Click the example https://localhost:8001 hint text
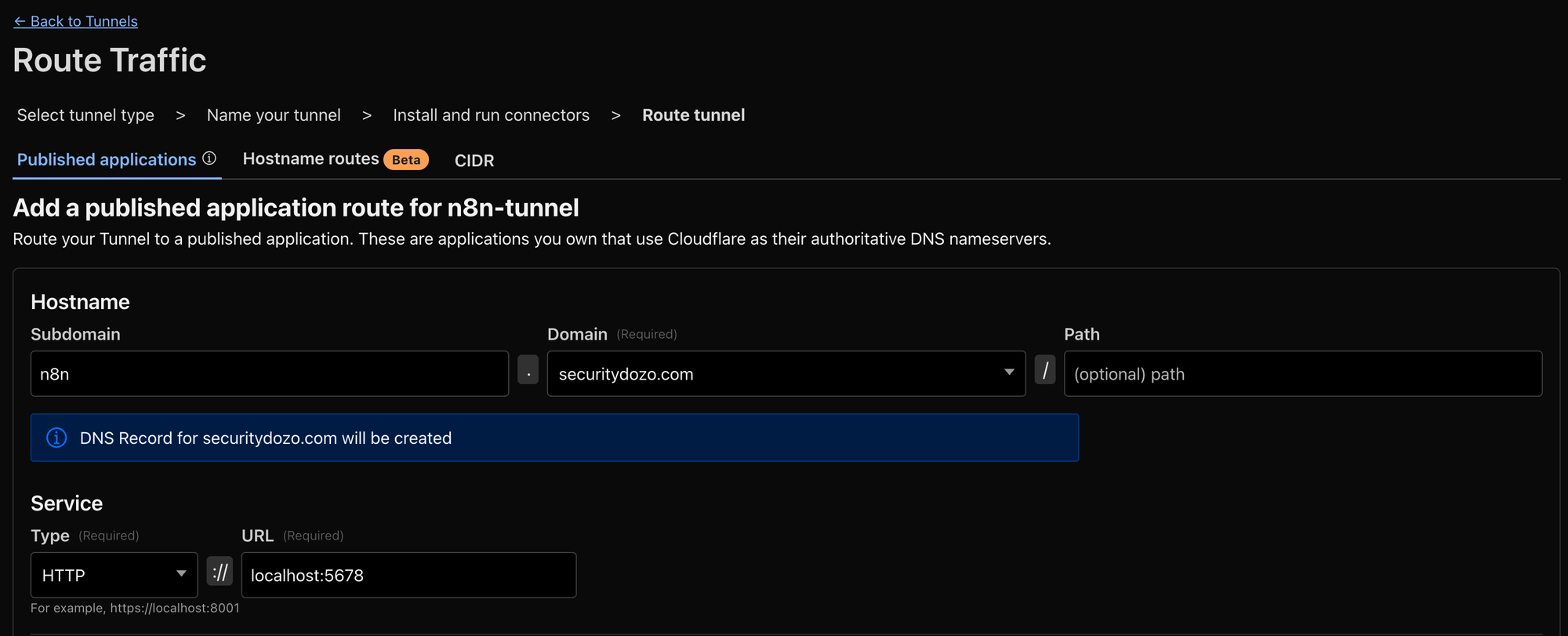The width and height of the screenshot is (1568, 636). [x=135, y=608]
